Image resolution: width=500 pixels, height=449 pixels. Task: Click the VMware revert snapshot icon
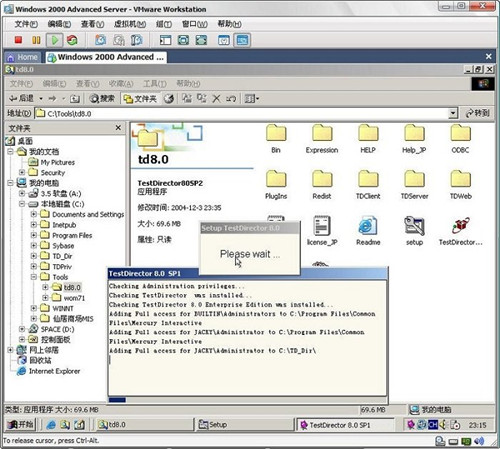tap(119, 40)
